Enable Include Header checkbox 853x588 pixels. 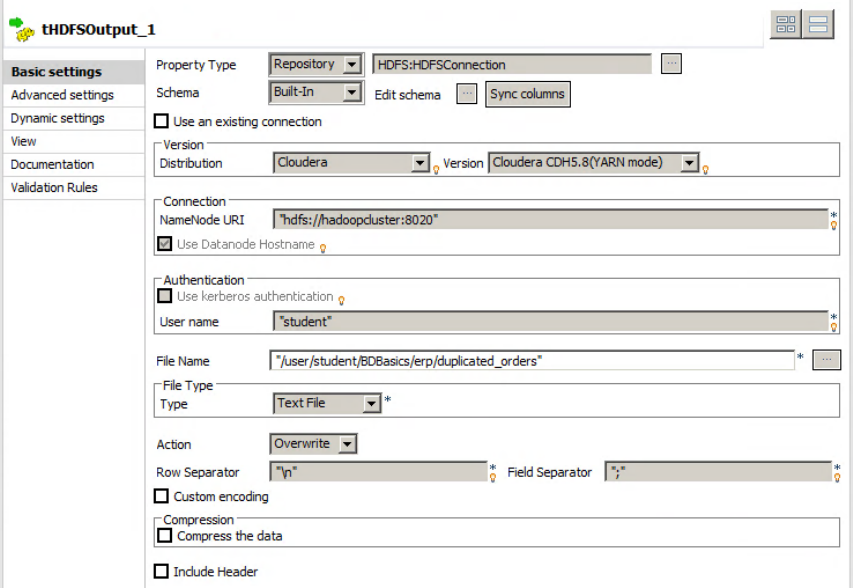pos(161,572)
